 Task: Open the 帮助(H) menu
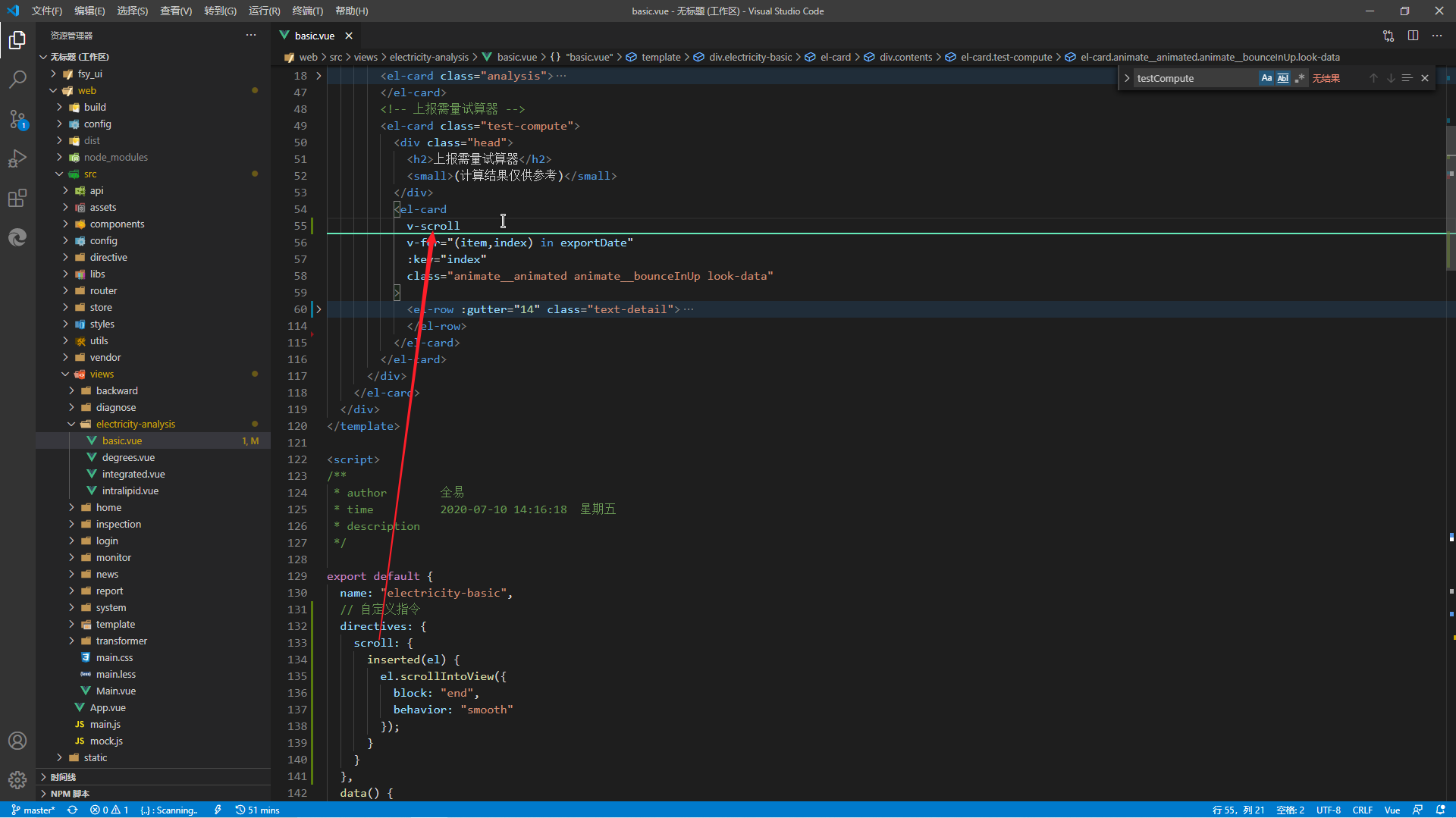[352, 11]
